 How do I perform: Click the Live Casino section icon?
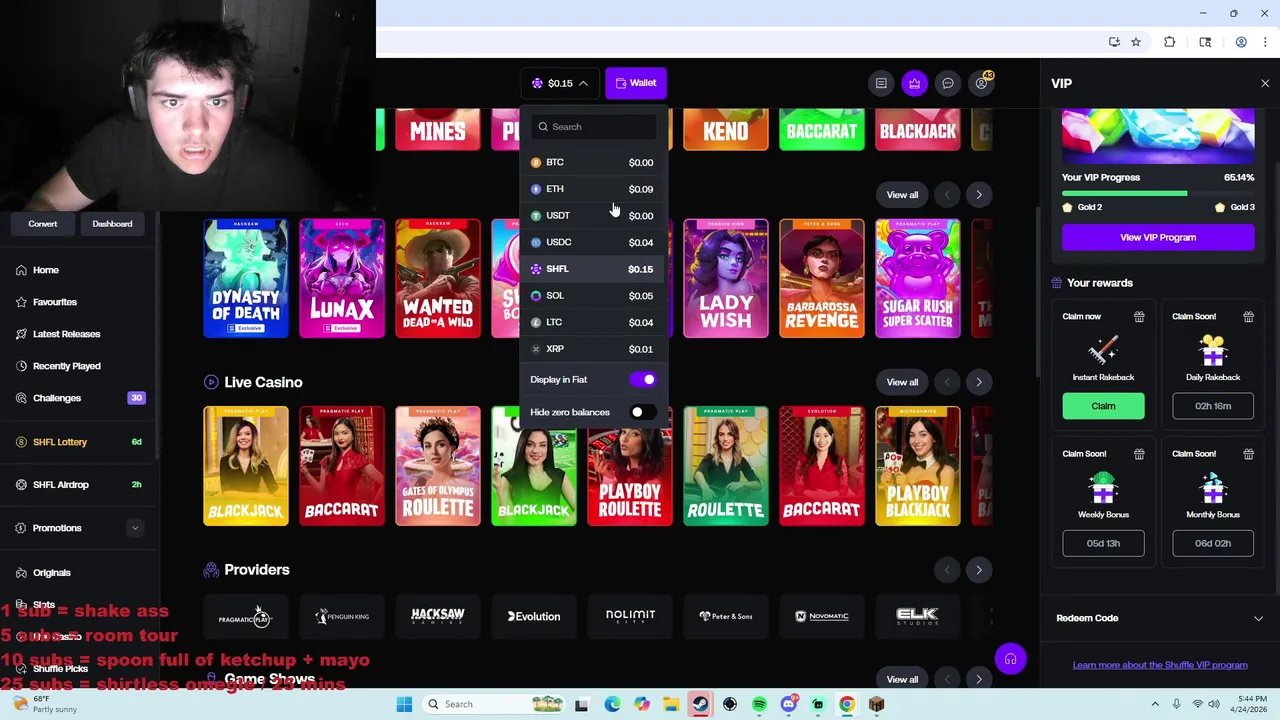click(x=211, y=382)
